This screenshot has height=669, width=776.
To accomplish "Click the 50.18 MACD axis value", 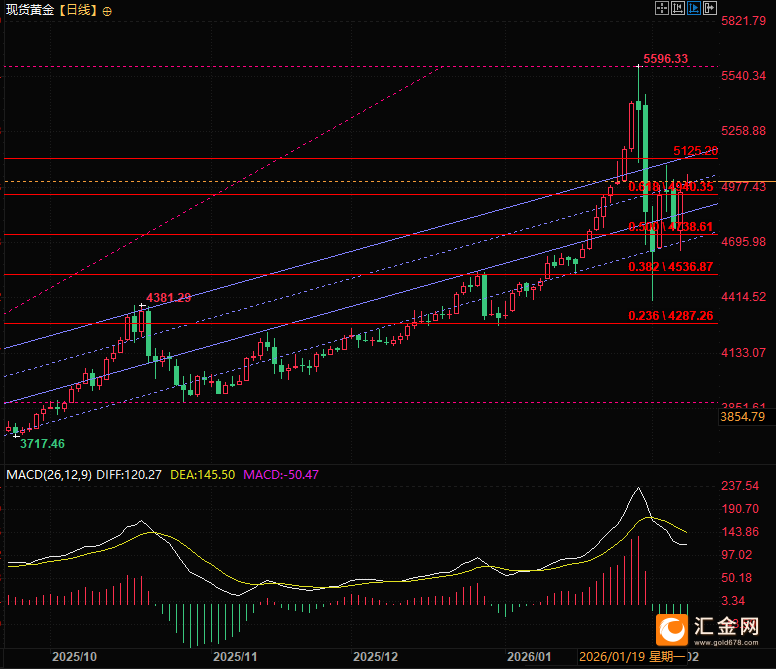I will tap(736, 577).
